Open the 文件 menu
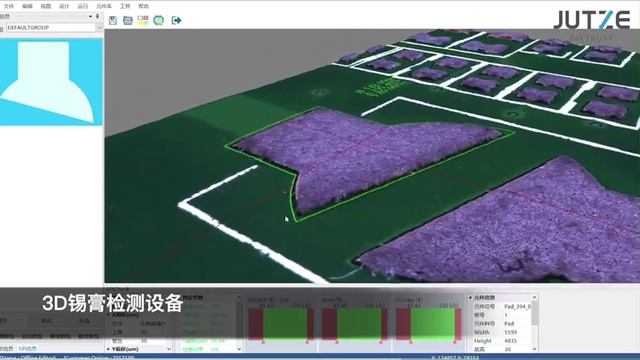 pos(9,6)
